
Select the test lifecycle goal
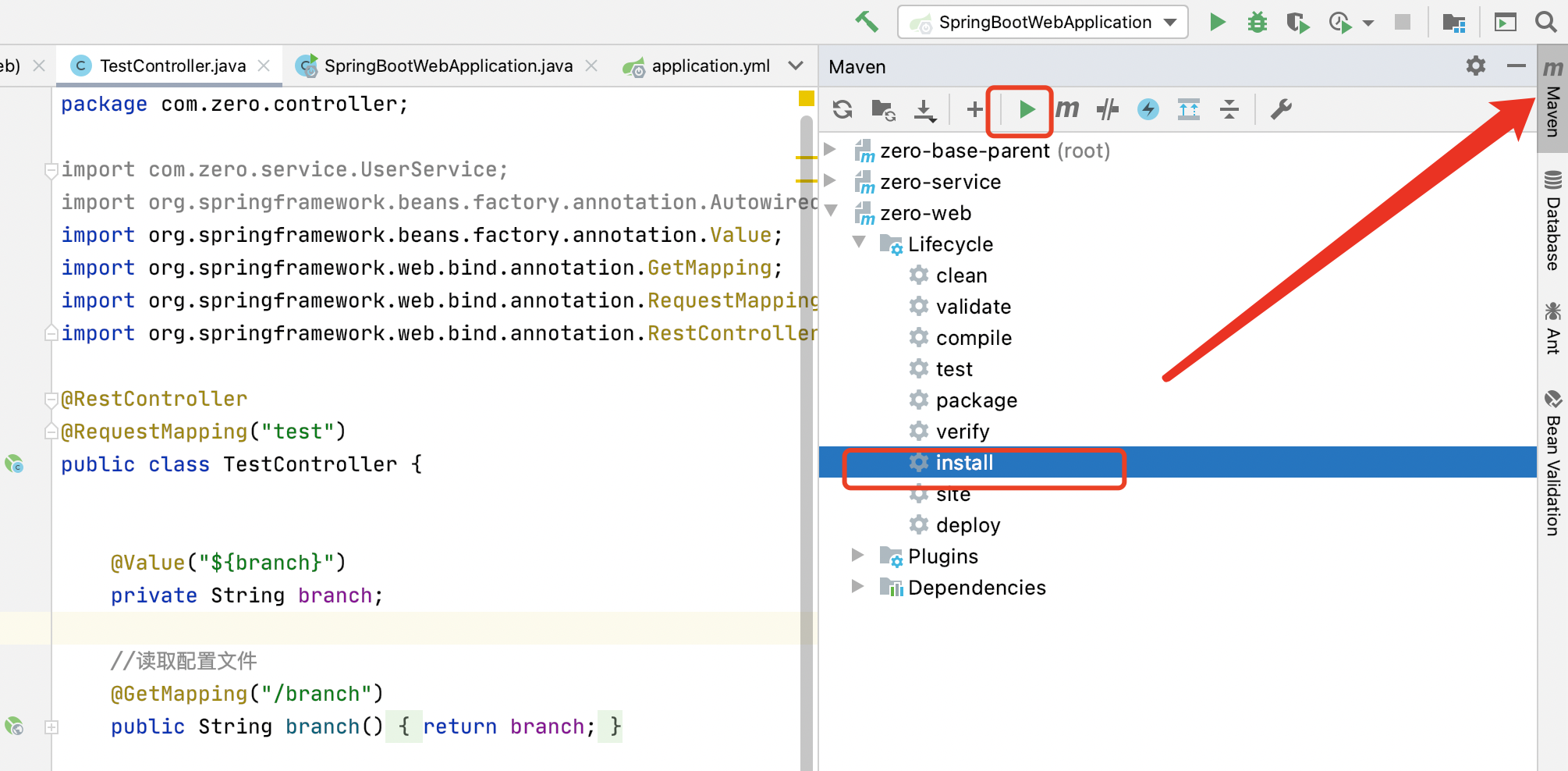click(x=954, y=369)
